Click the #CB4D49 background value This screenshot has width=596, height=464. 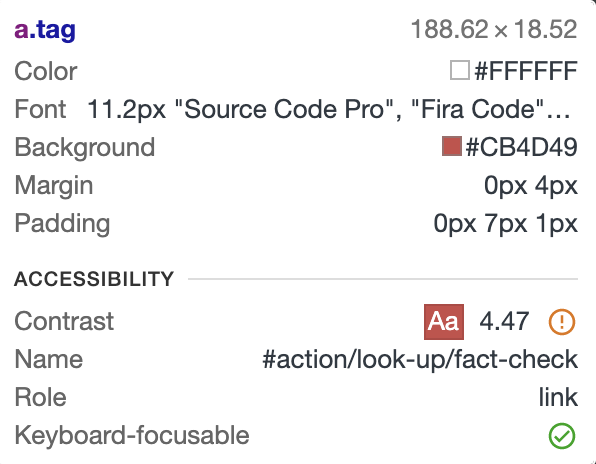point(522,147)
